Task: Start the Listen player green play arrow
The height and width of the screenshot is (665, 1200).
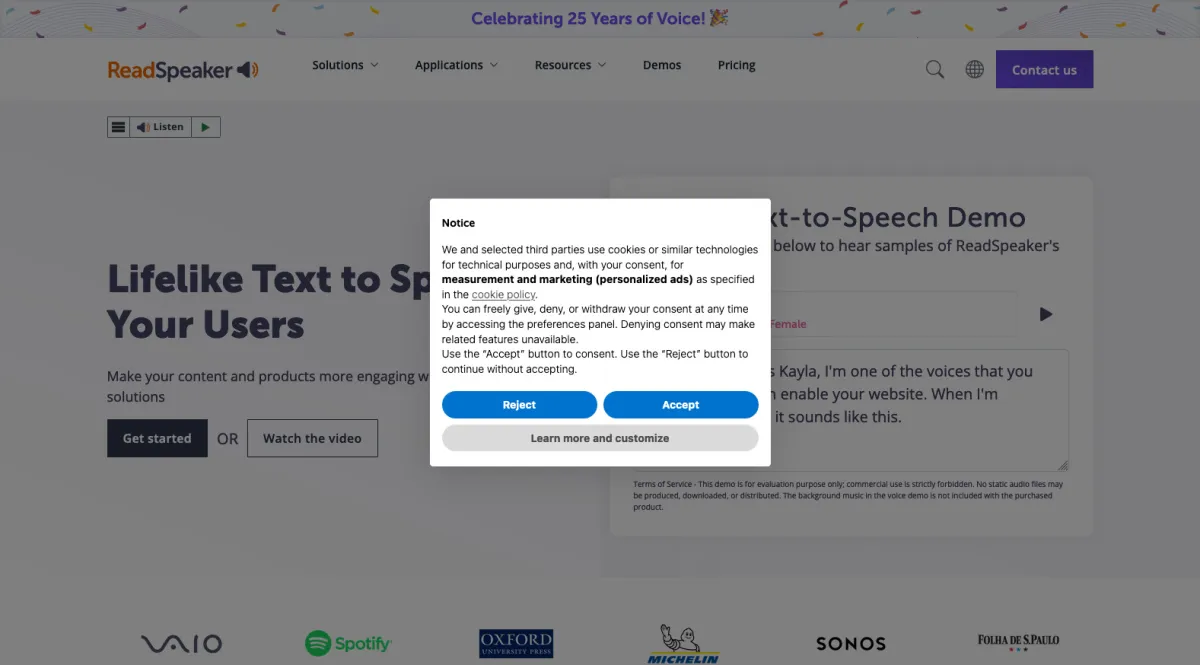Action: coord(205,127)
